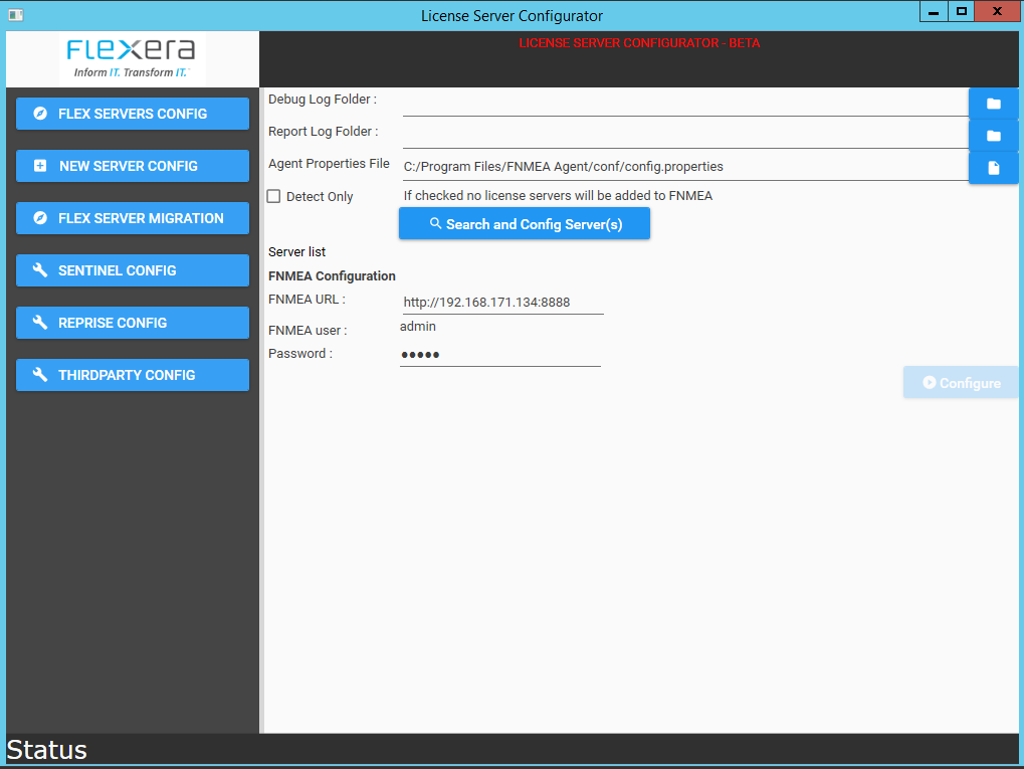Choose the Agent Properties File with the file icon
Viewport: 1024px width, 769px height.
(993, 168)
